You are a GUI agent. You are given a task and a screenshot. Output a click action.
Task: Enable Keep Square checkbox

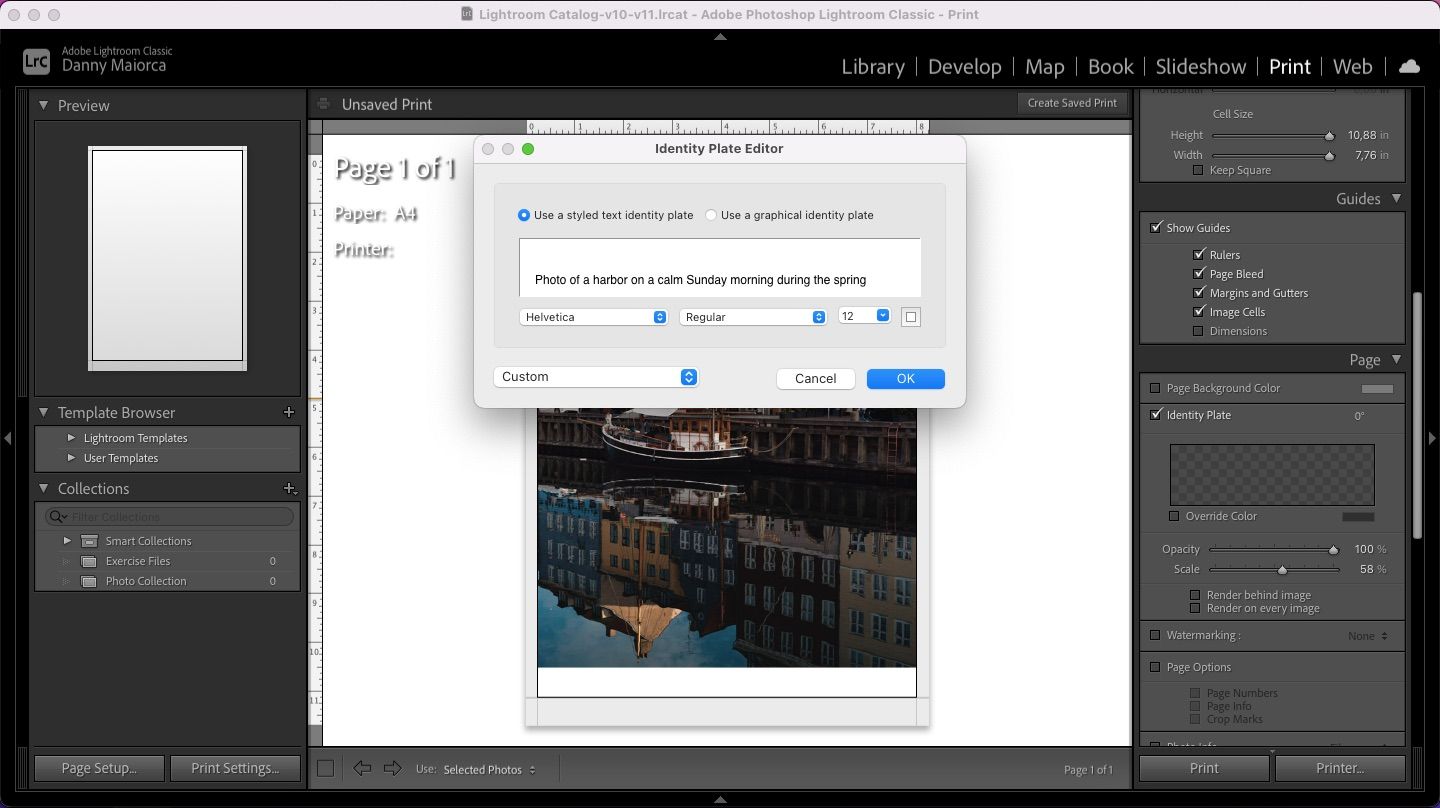[1198, 170]
